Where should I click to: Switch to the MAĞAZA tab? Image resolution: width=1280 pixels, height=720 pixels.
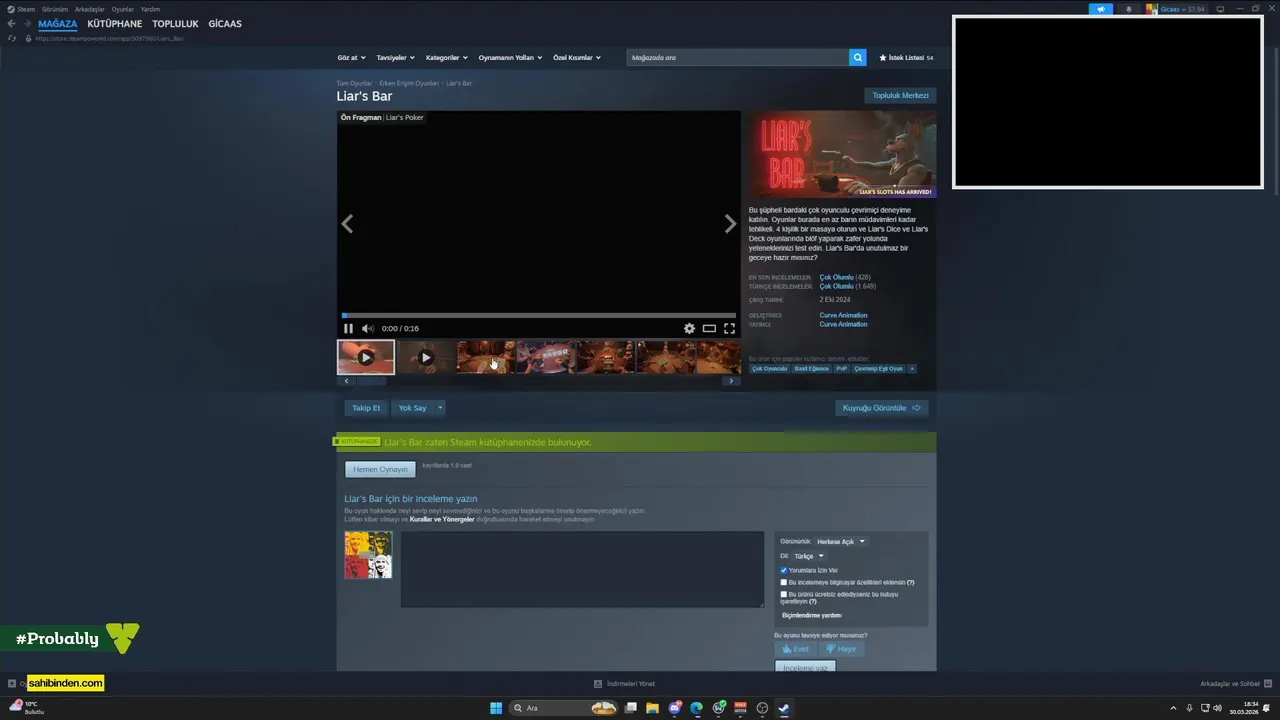pos(57,24)
